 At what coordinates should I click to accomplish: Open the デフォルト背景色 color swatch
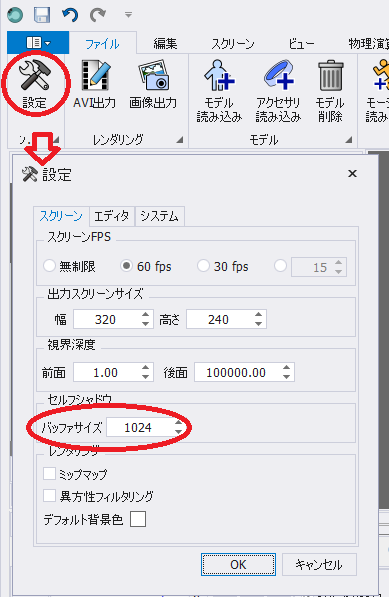pos(138,519)
